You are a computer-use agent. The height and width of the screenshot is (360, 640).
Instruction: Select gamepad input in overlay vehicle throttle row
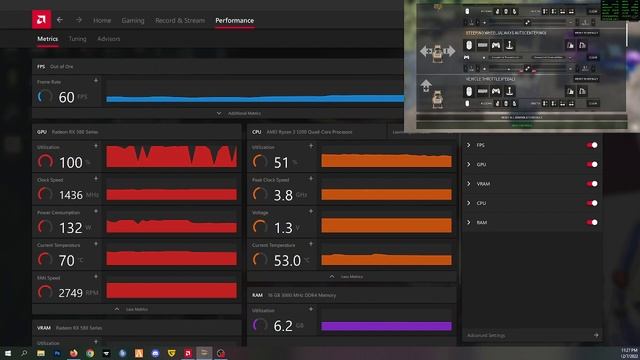point(496,91)
